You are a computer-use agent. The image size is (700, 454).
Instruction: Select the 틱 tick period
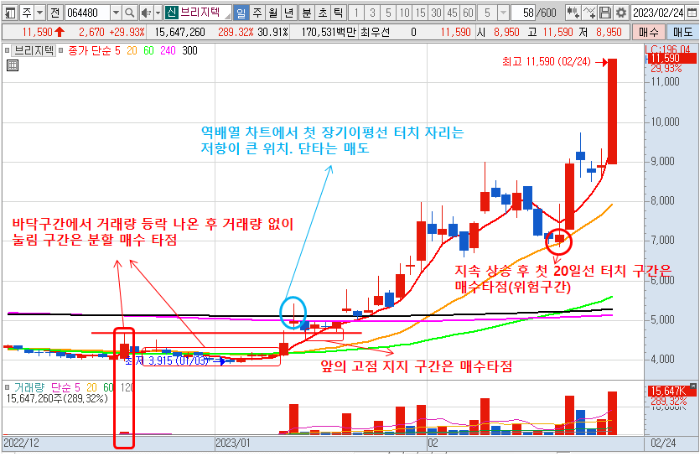click(338, 12)
